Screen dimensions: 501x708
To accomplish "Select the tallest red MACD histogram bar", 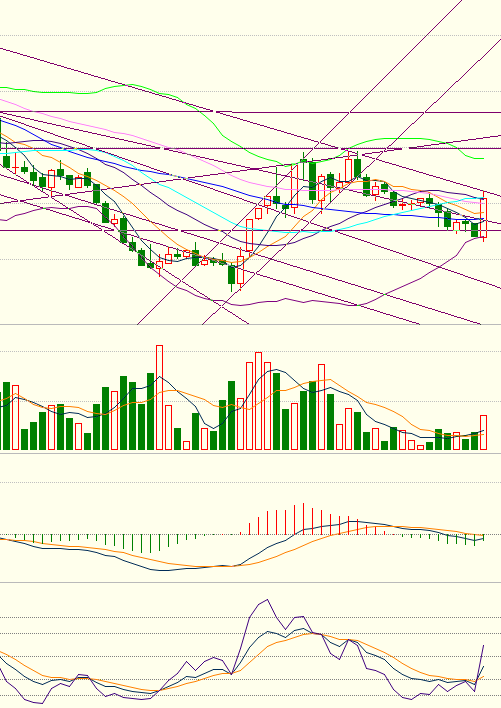I will [x=303, y=519].
